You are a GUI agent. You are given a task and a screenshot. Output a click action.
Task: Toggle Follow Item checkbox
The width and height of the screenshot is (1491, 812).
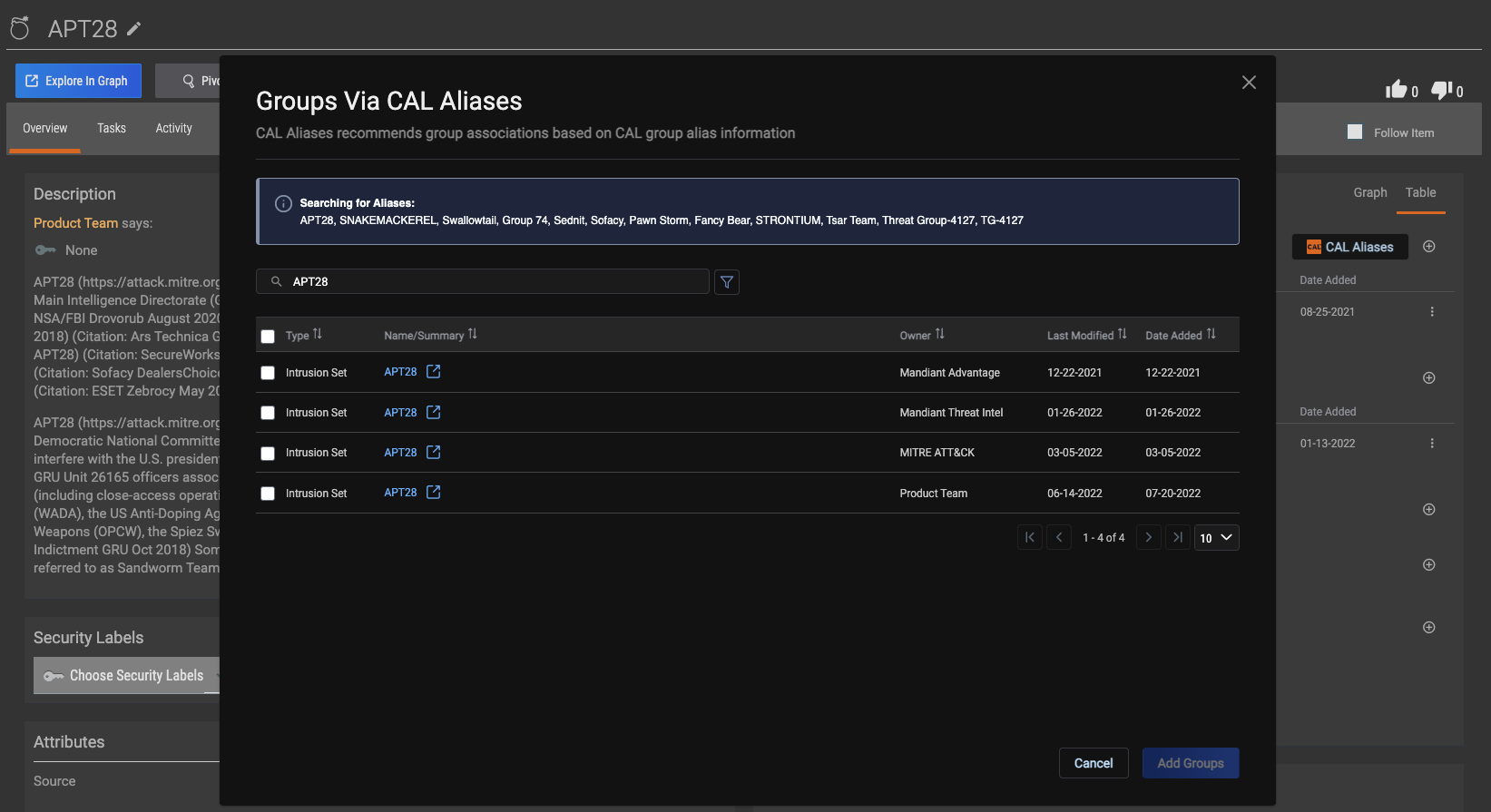click(1355, 132)
